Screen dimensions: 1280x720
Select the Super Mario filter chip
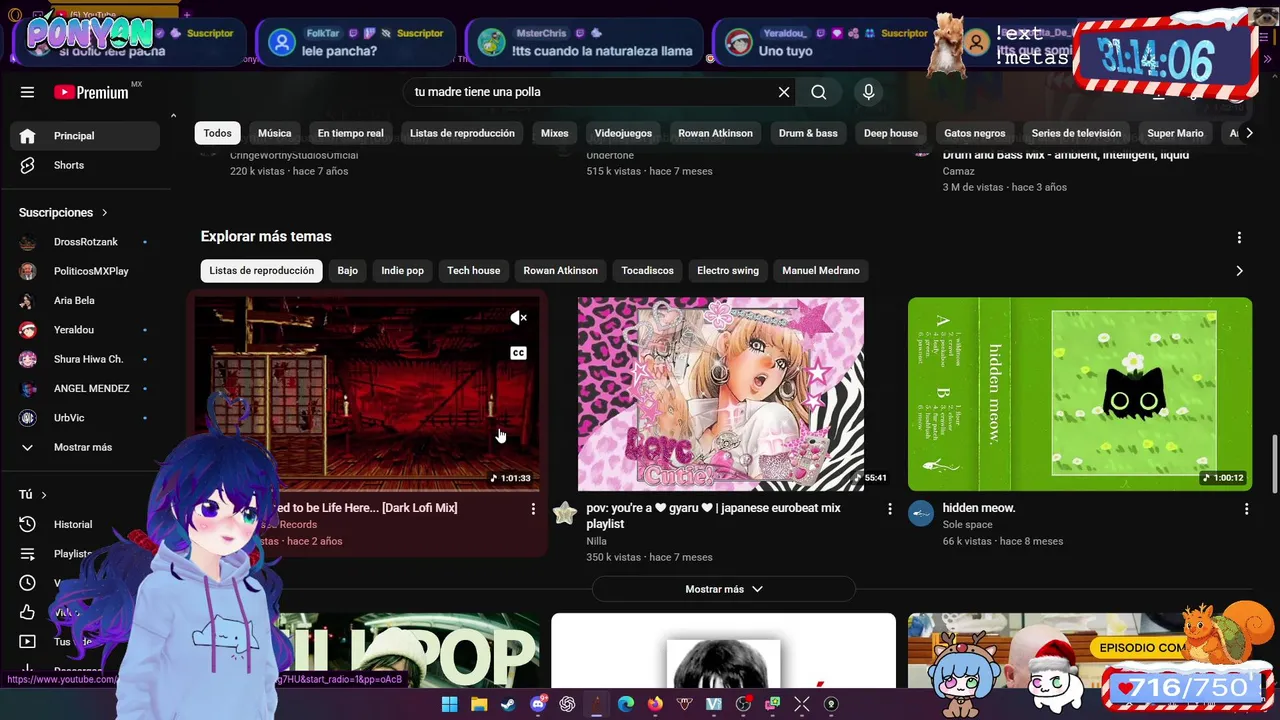(x=1175, y=133)
